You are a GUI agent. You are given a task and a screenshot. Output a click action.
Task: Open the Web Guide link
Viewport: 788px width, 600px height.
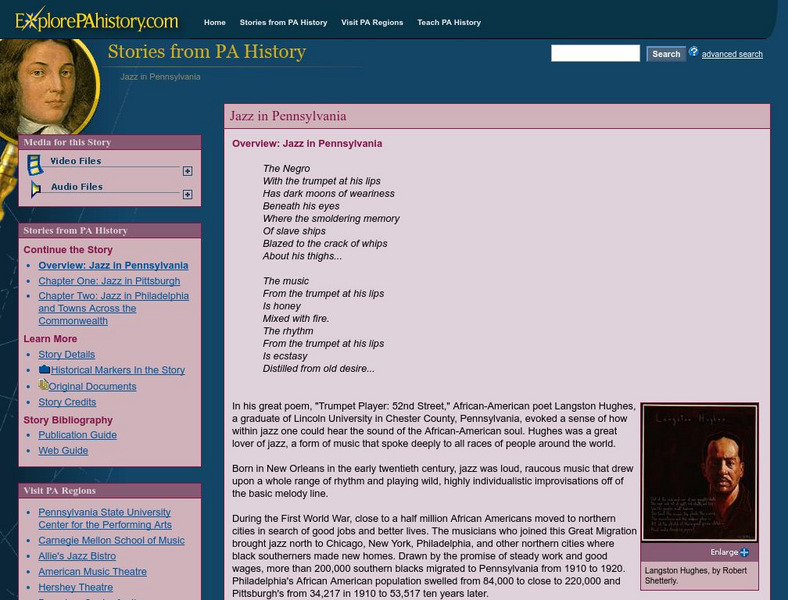[63, 451]
